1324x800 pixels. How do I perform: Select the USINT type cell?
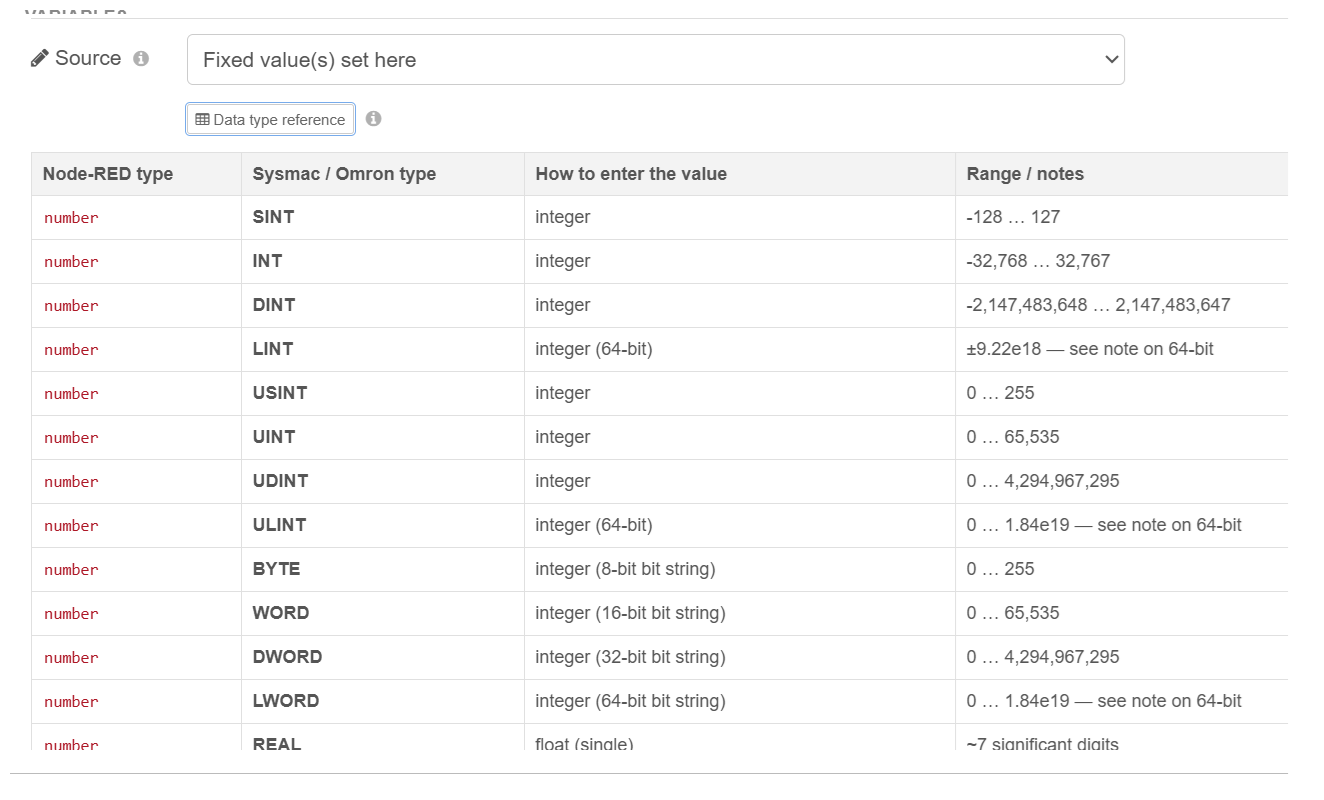tap(382, 393)
